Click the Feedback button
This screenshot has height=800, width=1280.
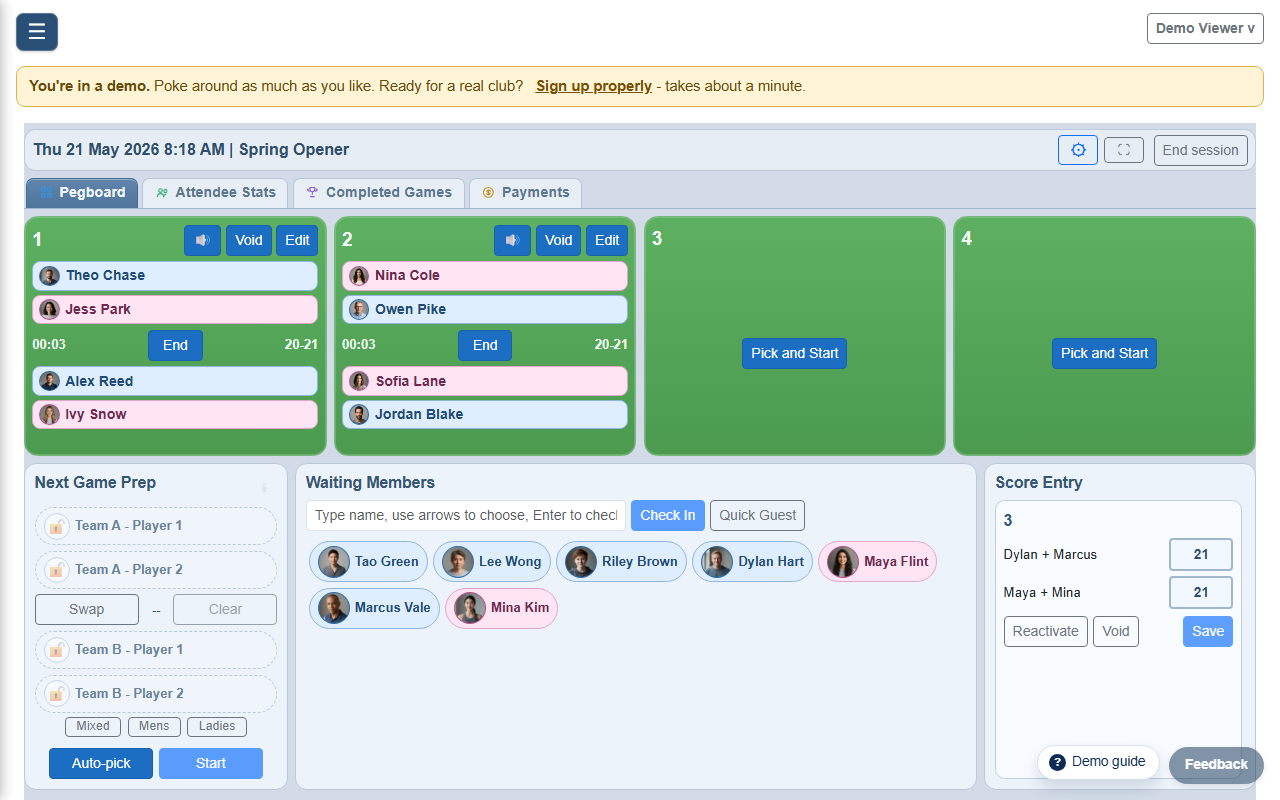pyautogui.click(x=1216, y=764)
